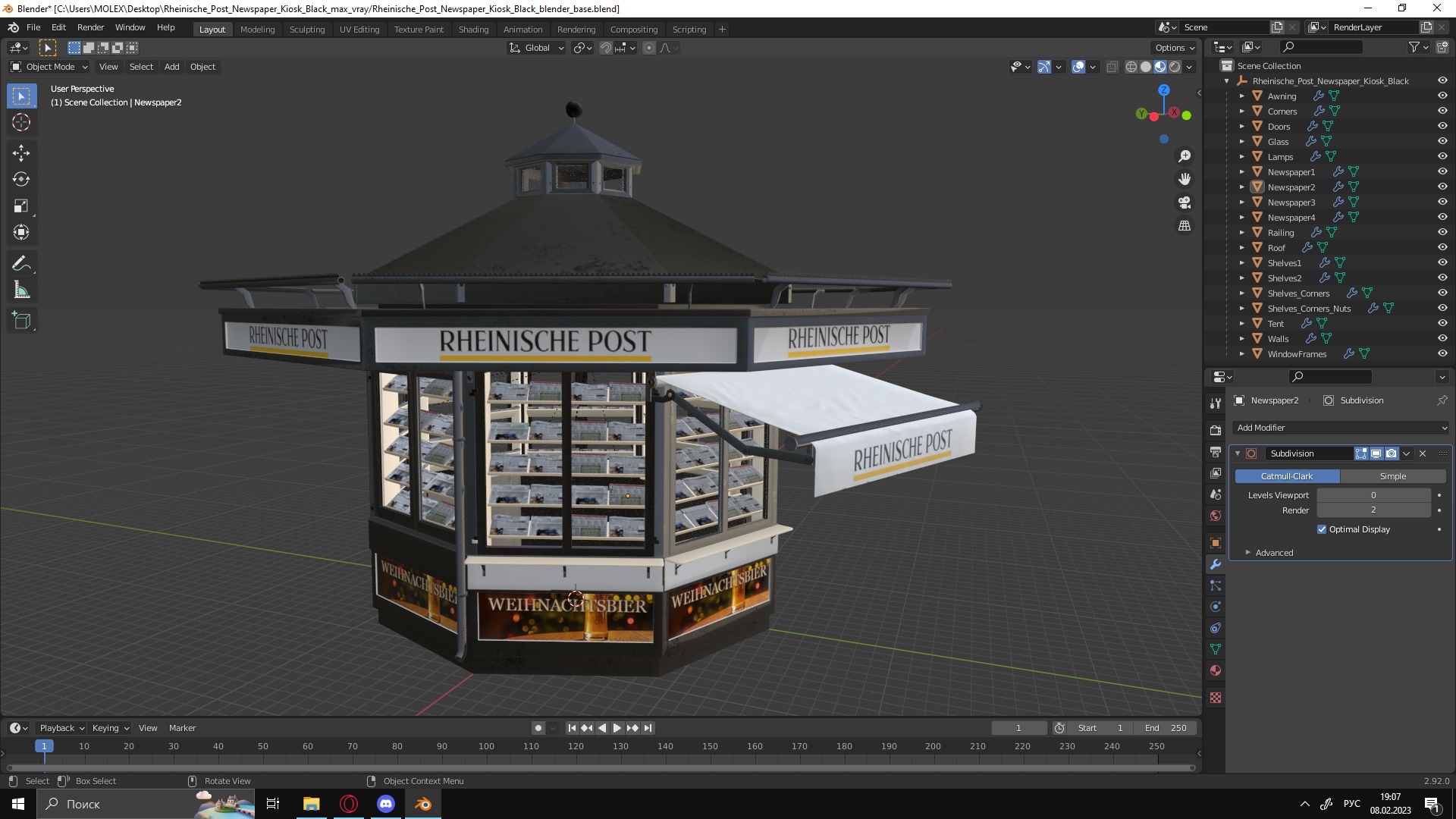Select the Annotate tool
The width and height of the screenshot is (1456, 819).
tap(21, 264)
